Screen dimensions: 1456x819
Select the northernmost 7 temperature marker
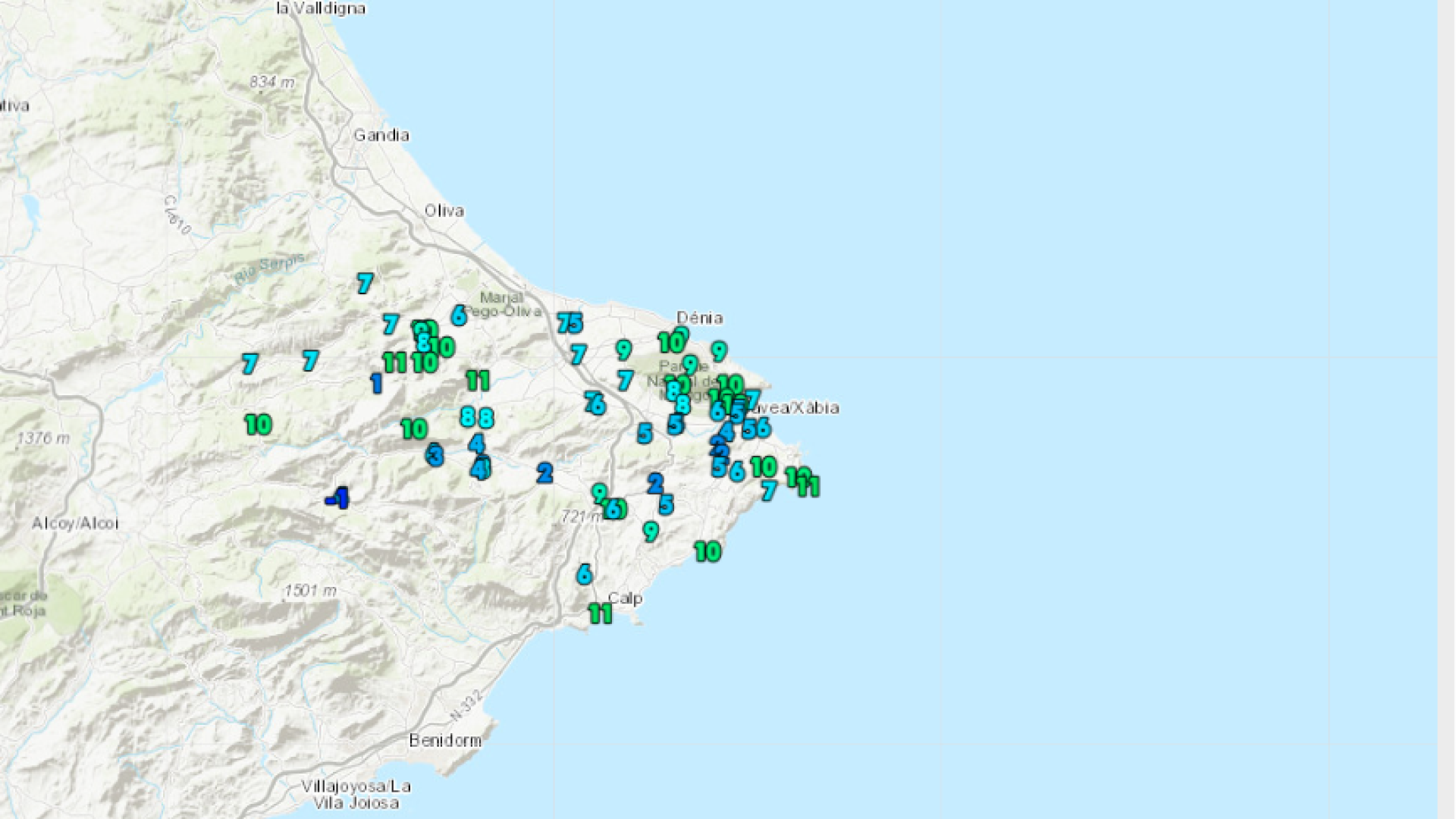click(x=365, y=284)
